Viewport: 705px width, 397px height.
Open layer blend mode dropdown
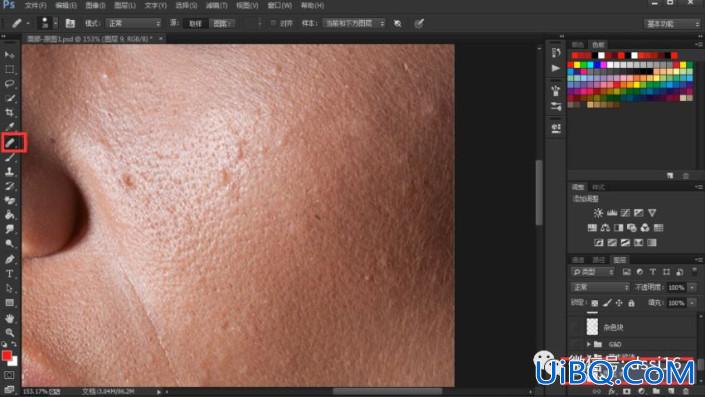tap(600, 287)
